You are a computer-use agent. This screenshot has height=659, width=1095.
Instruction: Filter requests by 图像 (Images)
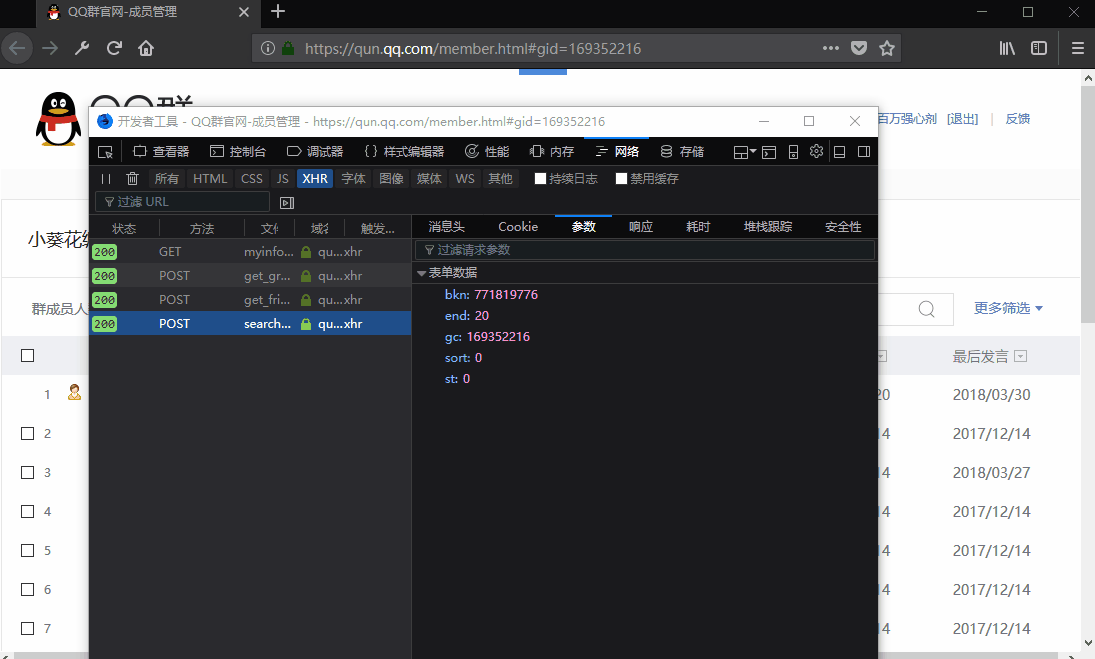click(x=391, y=179)
